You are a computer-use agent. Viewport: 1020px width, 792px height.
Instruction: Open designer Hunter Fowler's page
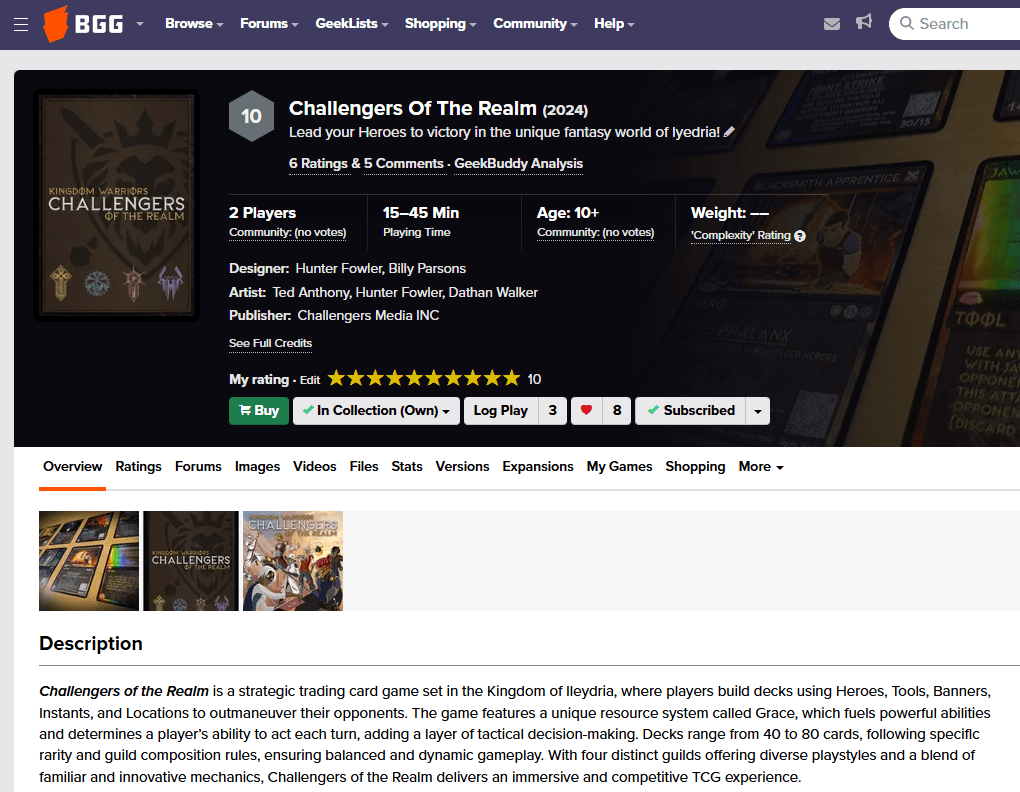(338, 269)
